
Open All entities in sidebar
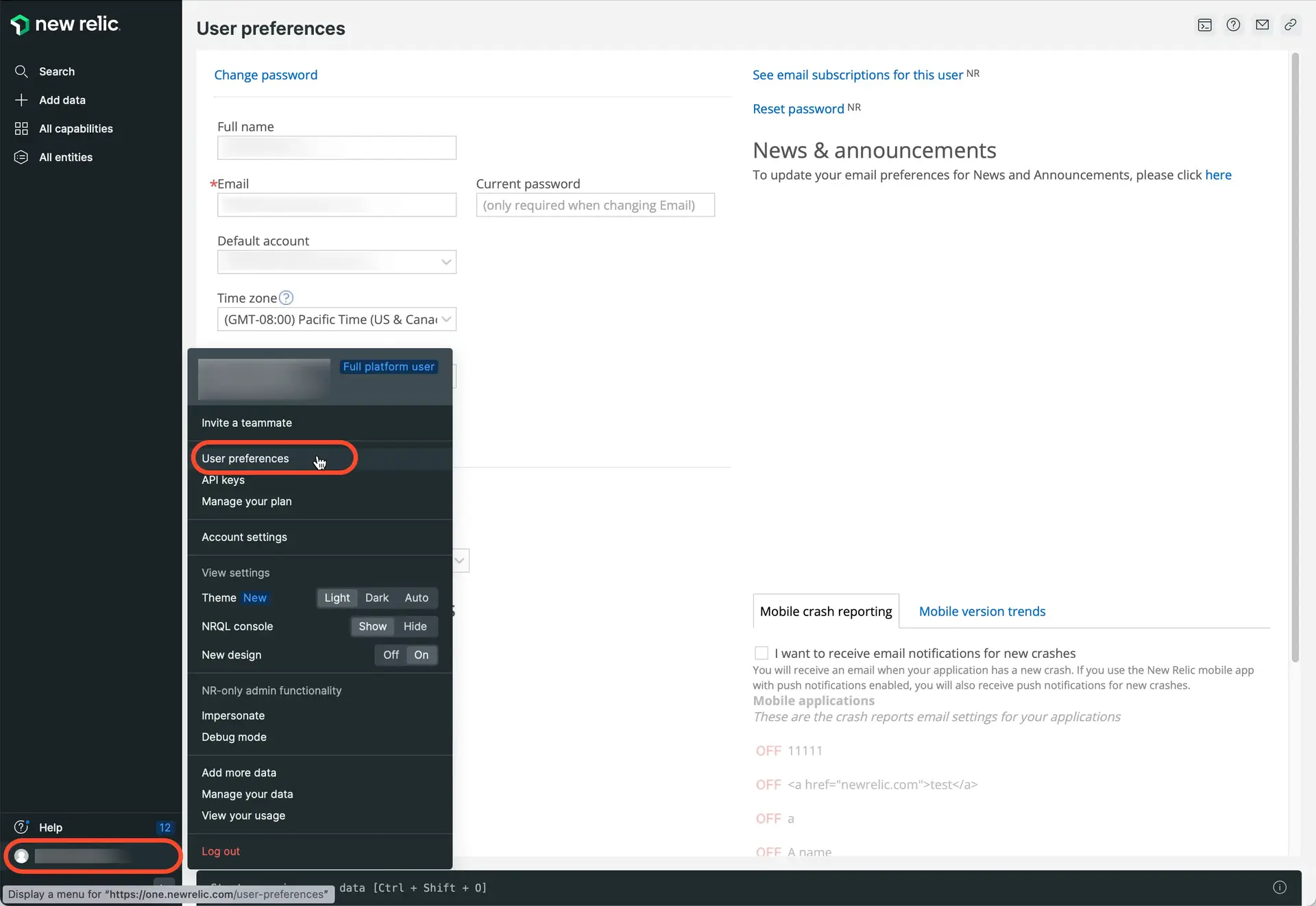(x=66, y=158)
